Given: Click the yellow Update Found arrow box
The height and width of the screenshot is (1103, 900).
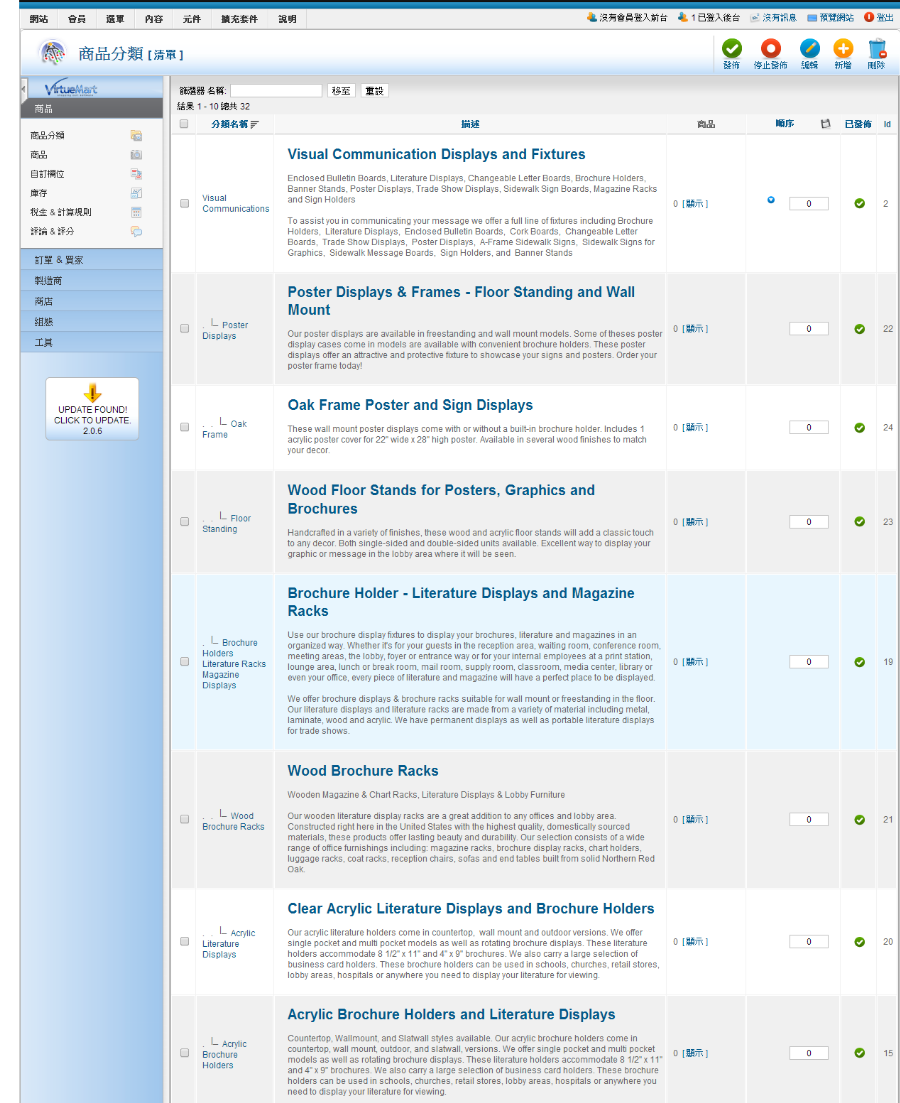Looking at the screenshot, I should [x=92, y=408].
